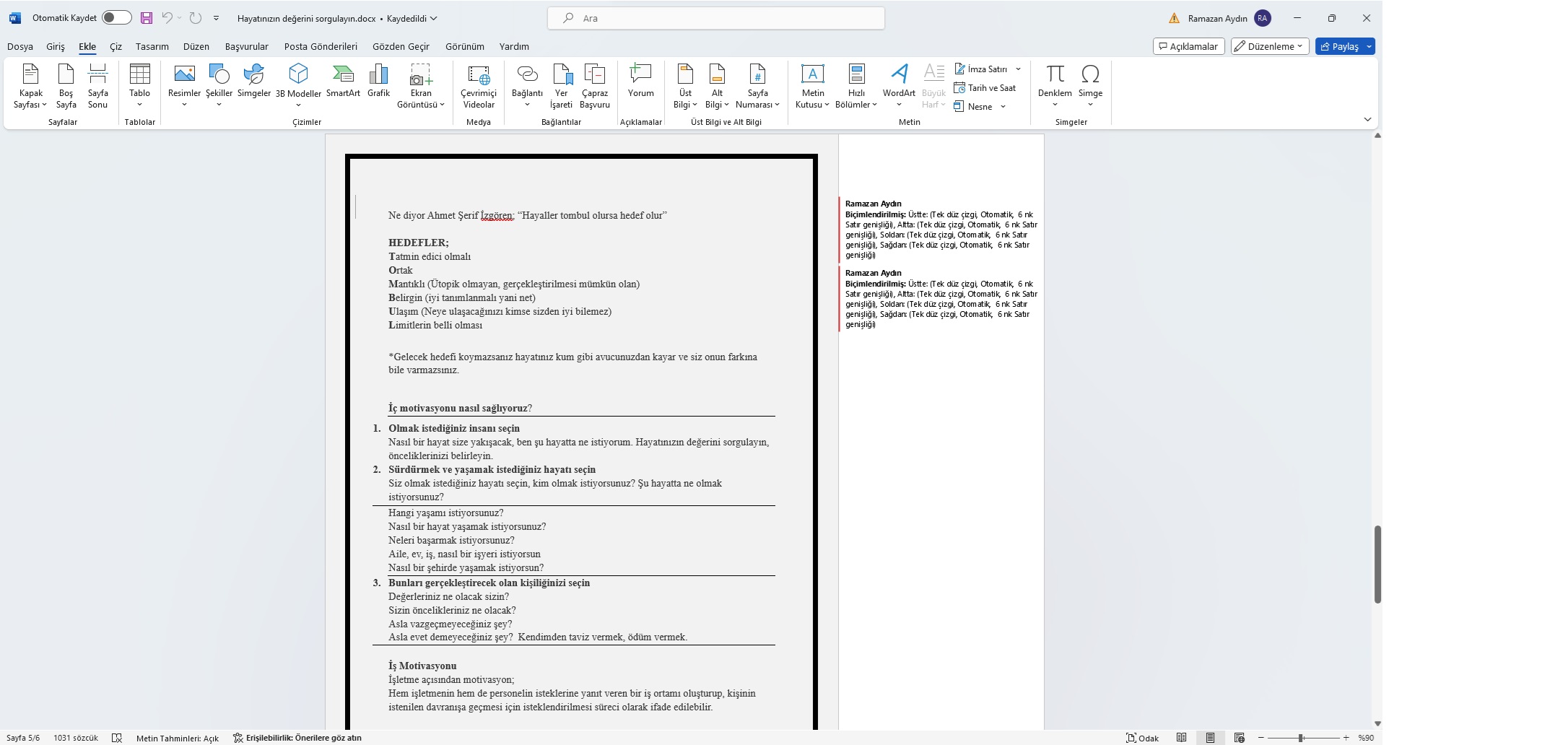1568x745 pixels.
Task: Open Hızlı Bölümler quick parts
Action: coord(856,86)
